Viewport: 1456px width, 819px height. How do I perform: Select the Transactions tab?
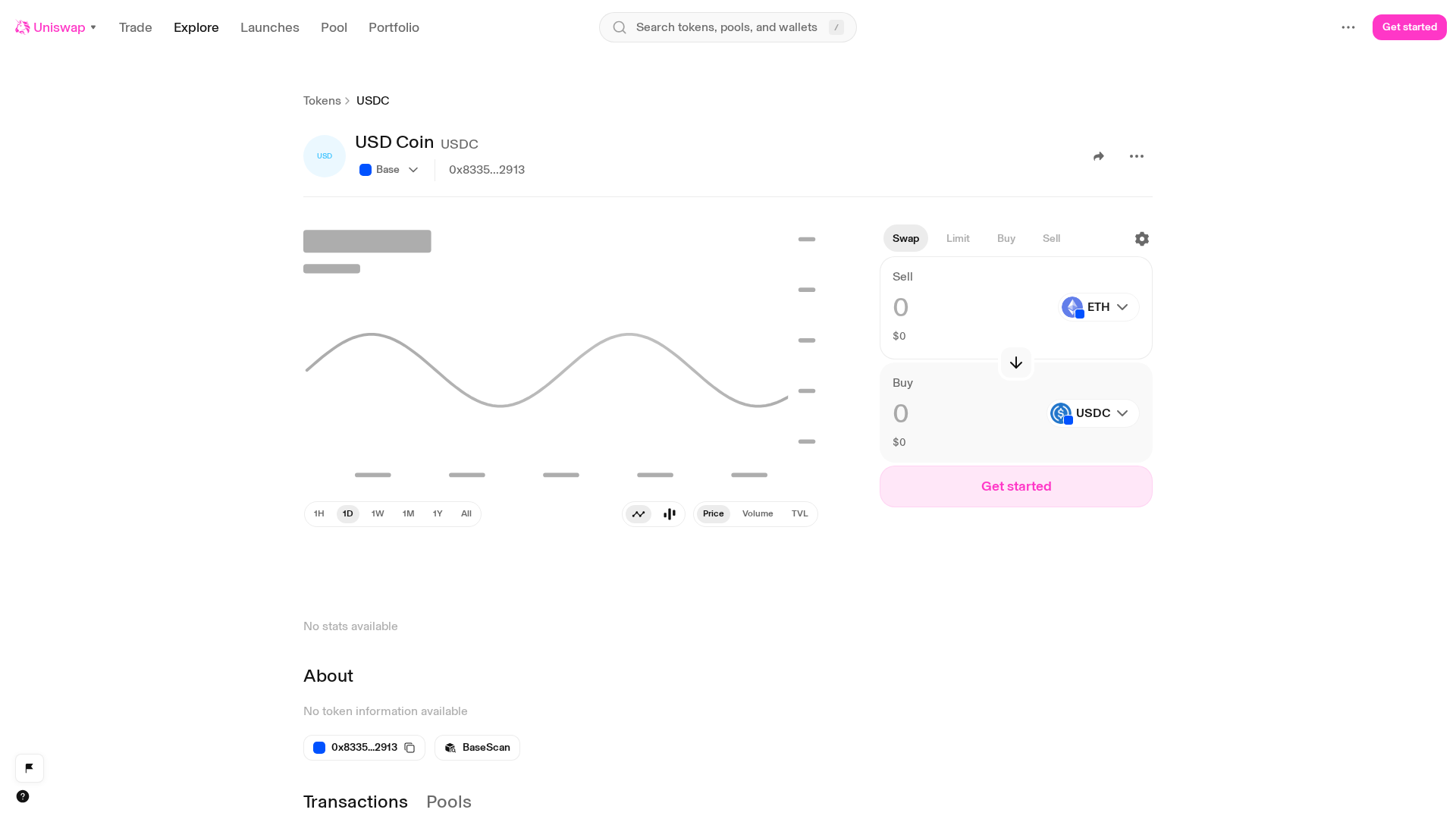click(x=356, y=802)
